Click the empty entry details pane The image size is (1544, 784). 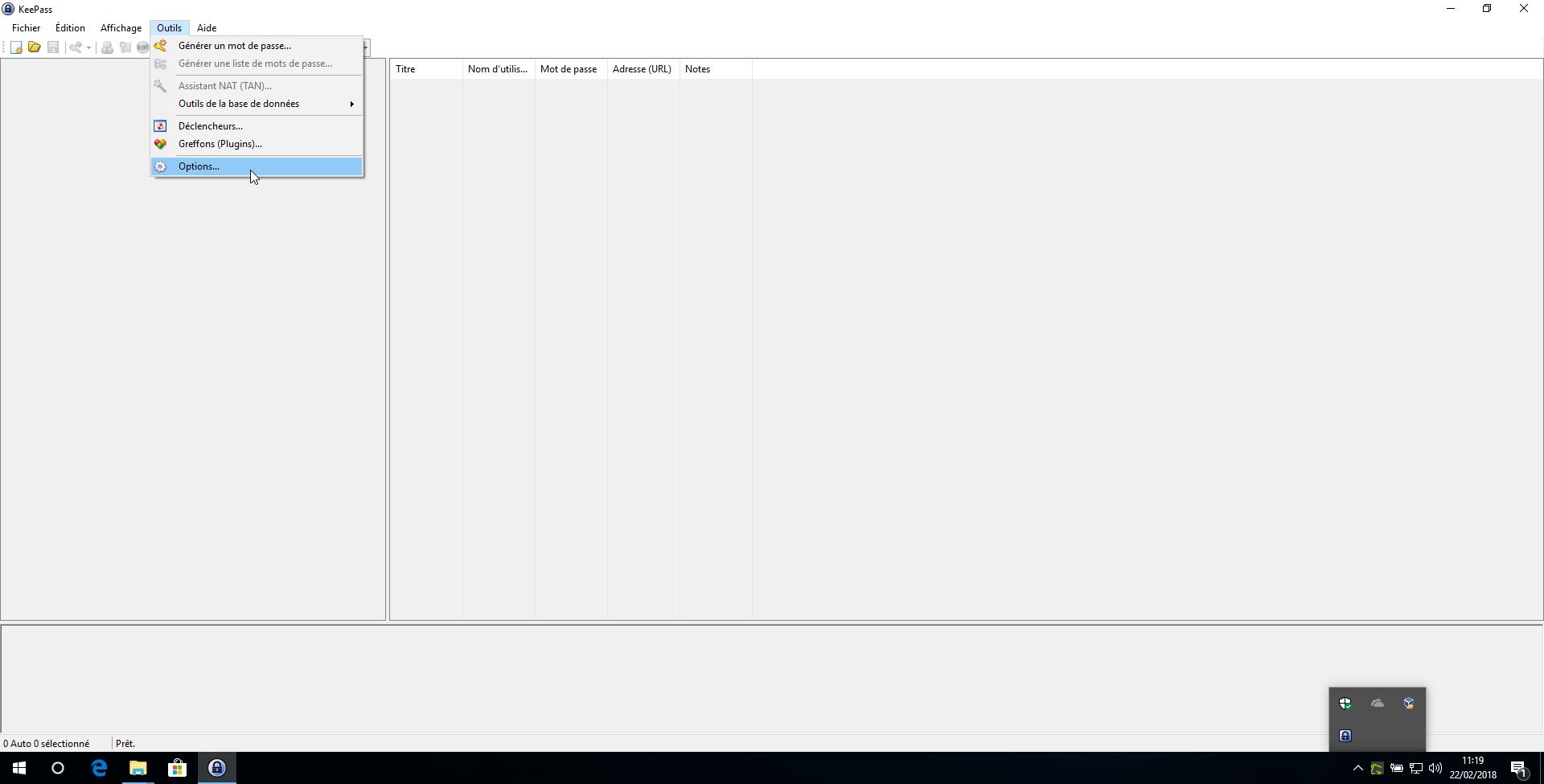[772, 678]
